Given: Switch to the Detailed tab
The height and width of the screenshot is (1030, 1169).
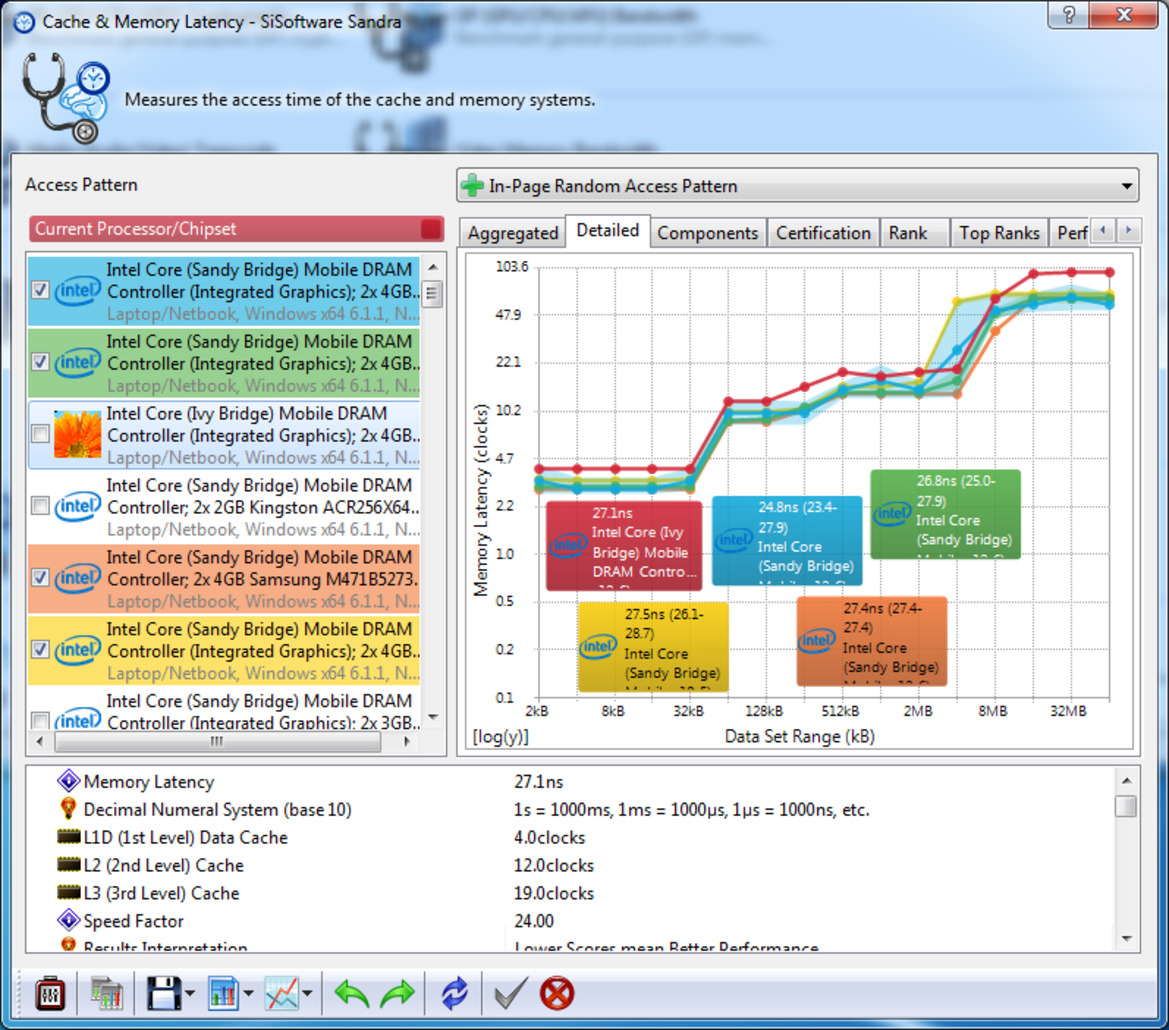Looking at the screenshot, I should [x=608, y=230].
